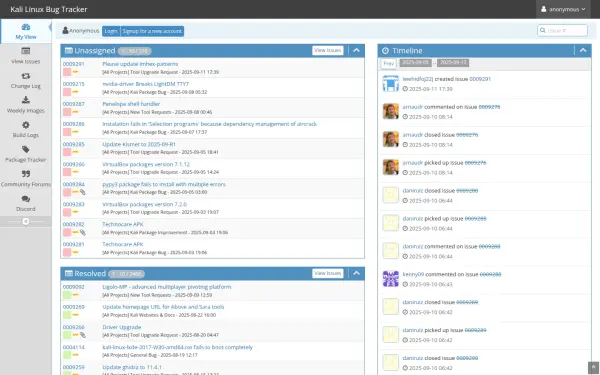The image size is (600, 375).
Task: Open 'pypy3 package fails to install' issue
Action: (164, 184)
